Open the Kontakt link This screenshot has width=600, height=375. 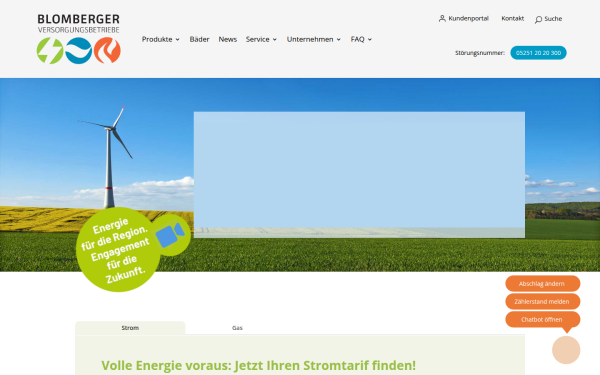coord(512,18)
